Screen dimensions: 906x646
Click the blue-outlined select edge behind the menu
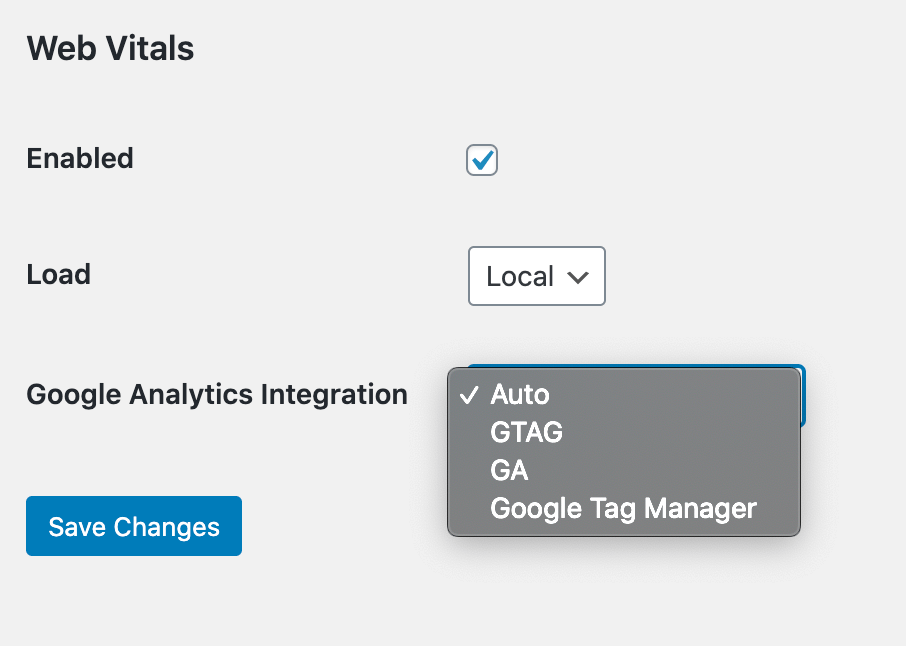(x=803, y=396)
